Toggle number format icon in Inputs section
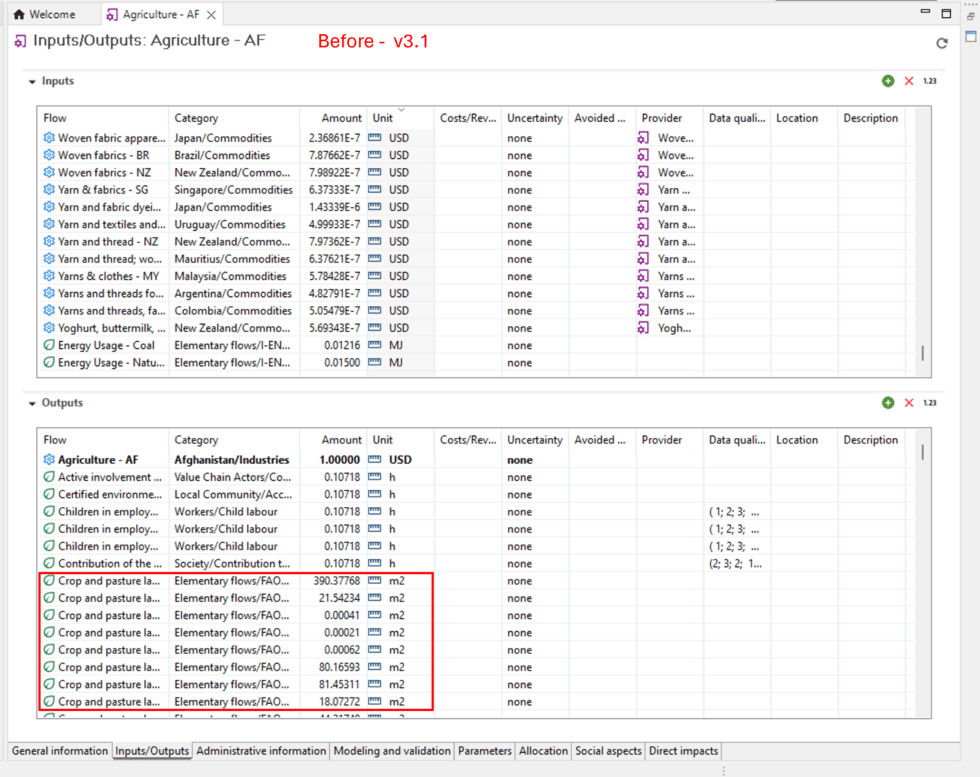The width and height of the screenshot is (980, 777). coord(929,81)
